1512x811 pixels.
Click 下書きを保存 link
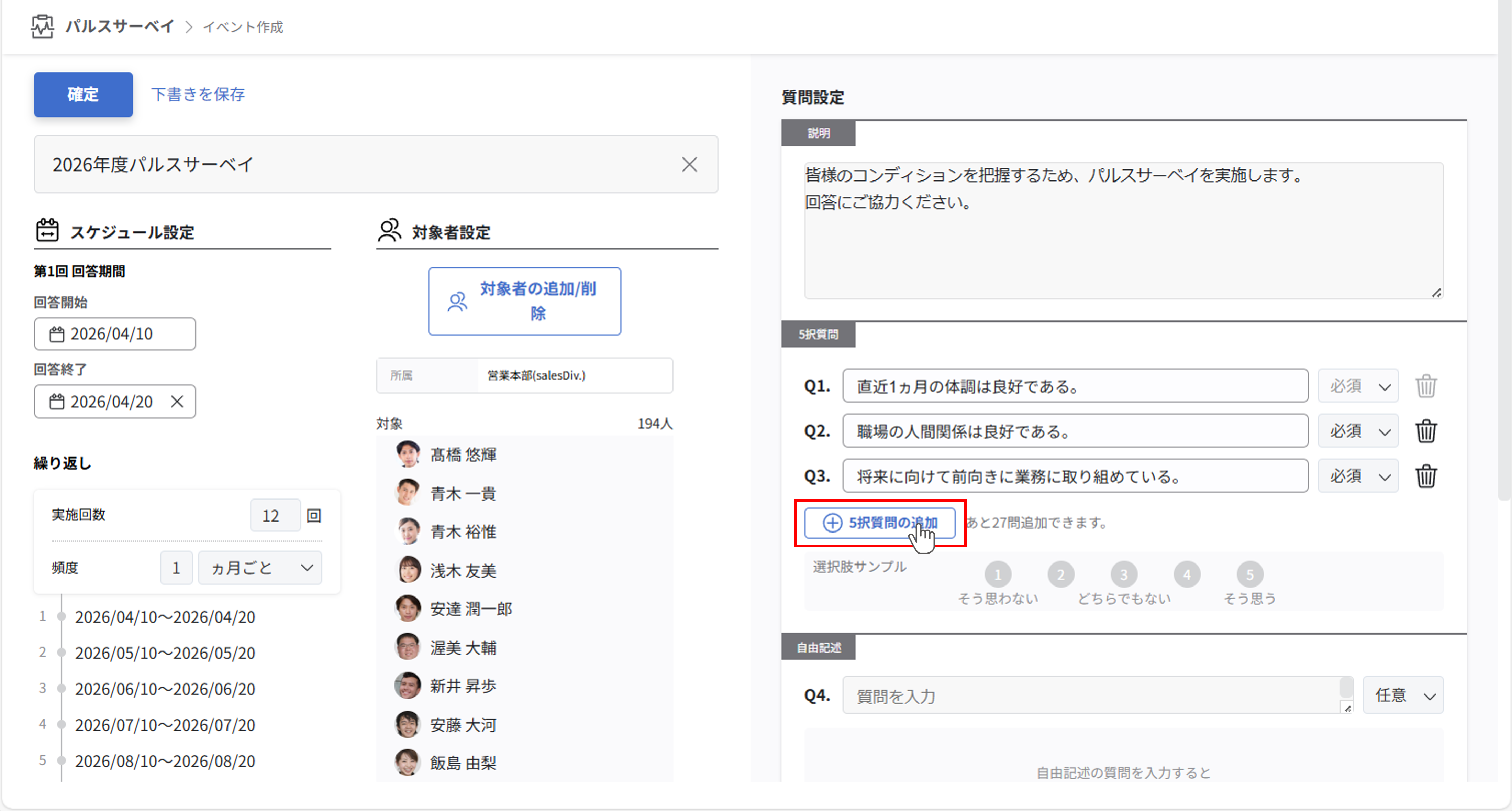198,95
